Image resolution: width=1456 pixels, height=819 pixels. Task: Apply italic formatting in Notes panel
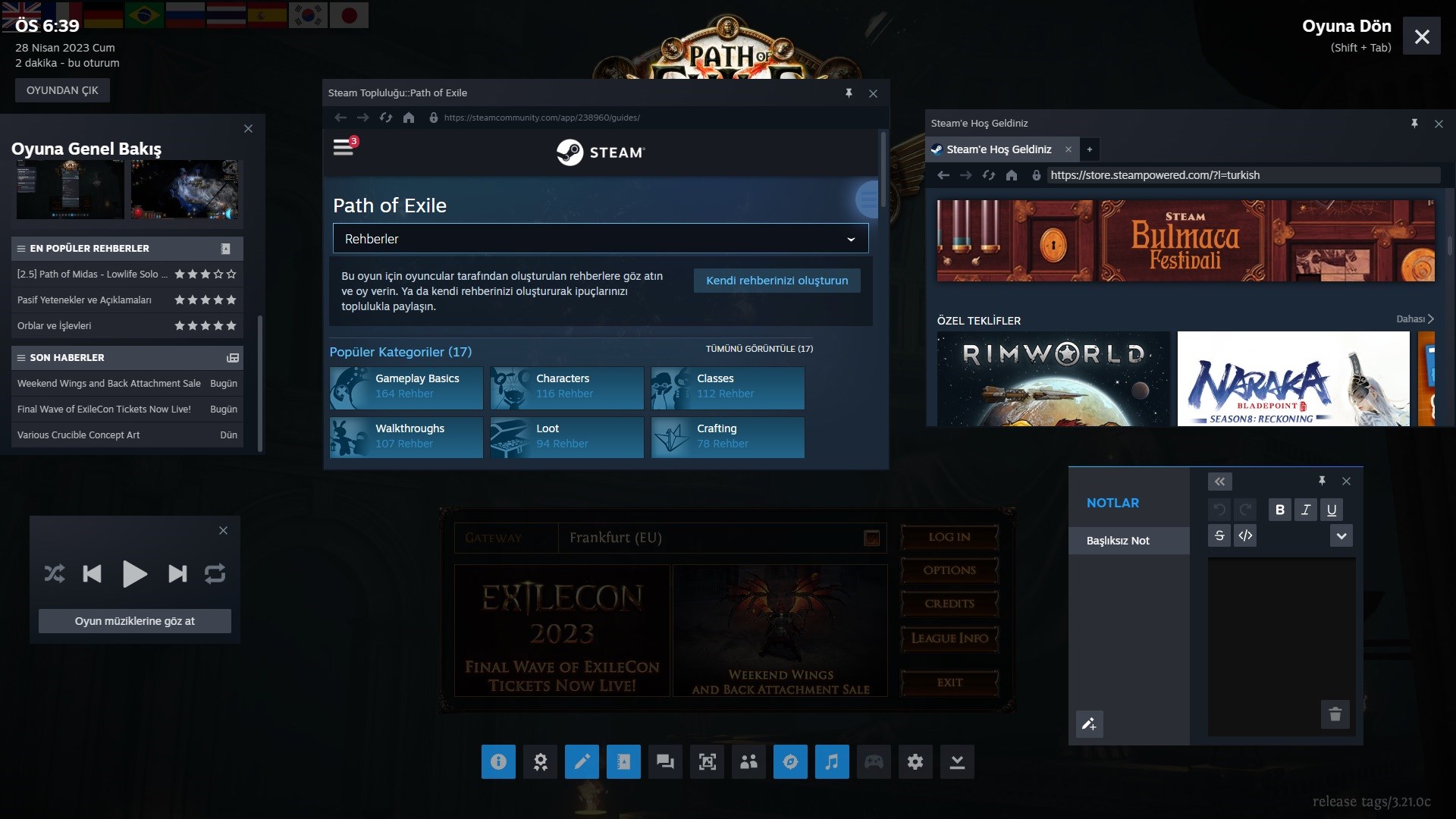click(x=1306, y=510)
